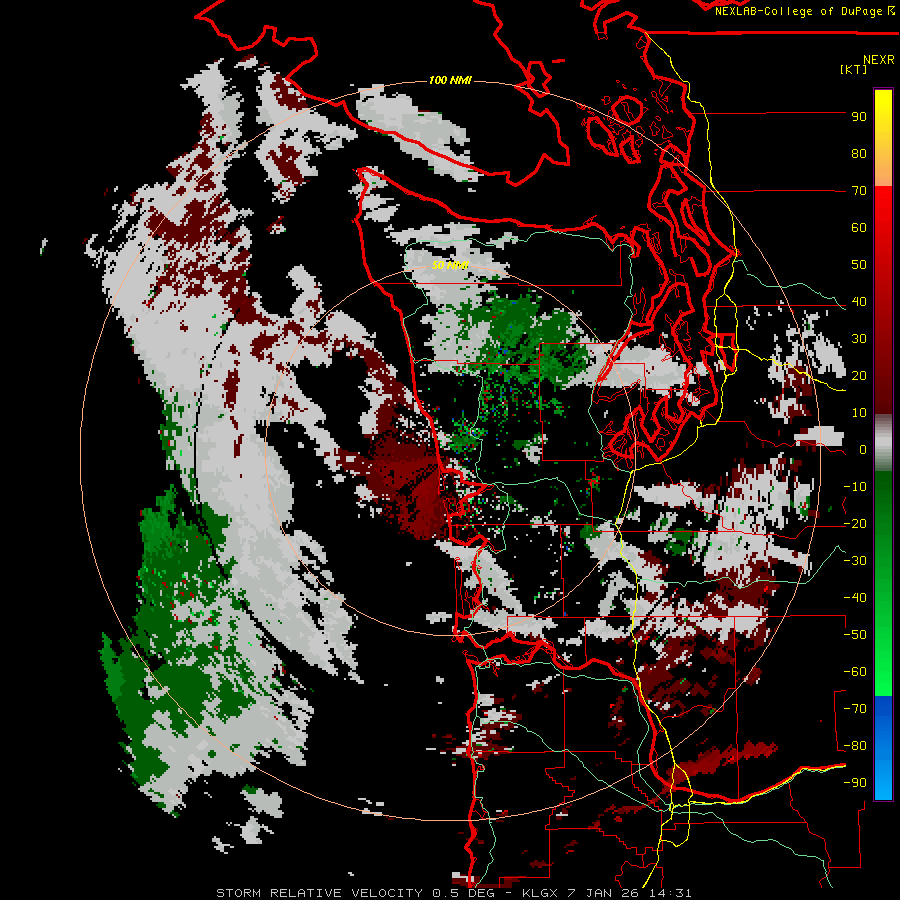Select the 0 knot scale label

pyautogui.click(x=863, y=450)
